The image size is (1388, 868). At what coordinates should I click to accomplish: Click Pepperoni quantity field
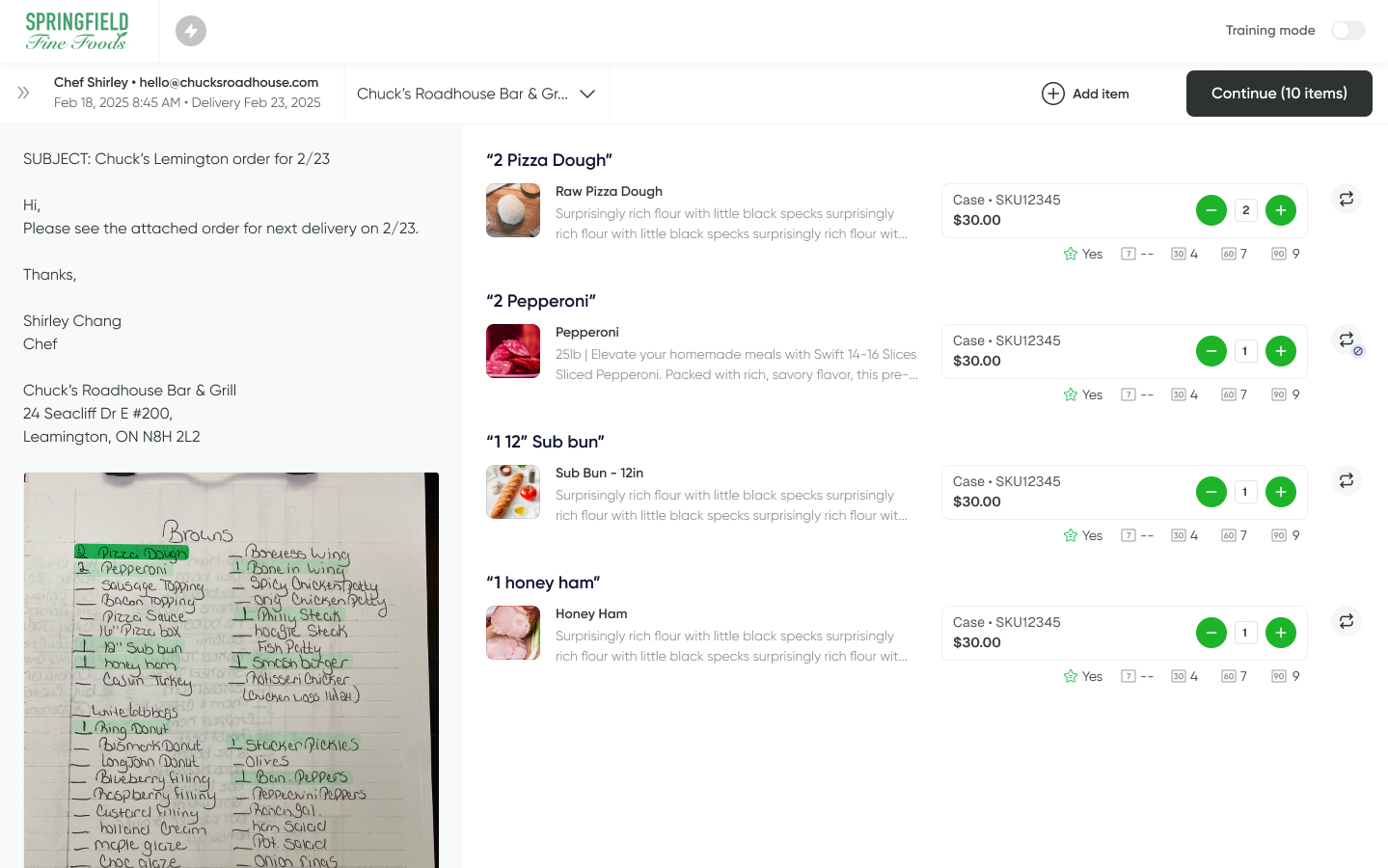point(1245,351)
